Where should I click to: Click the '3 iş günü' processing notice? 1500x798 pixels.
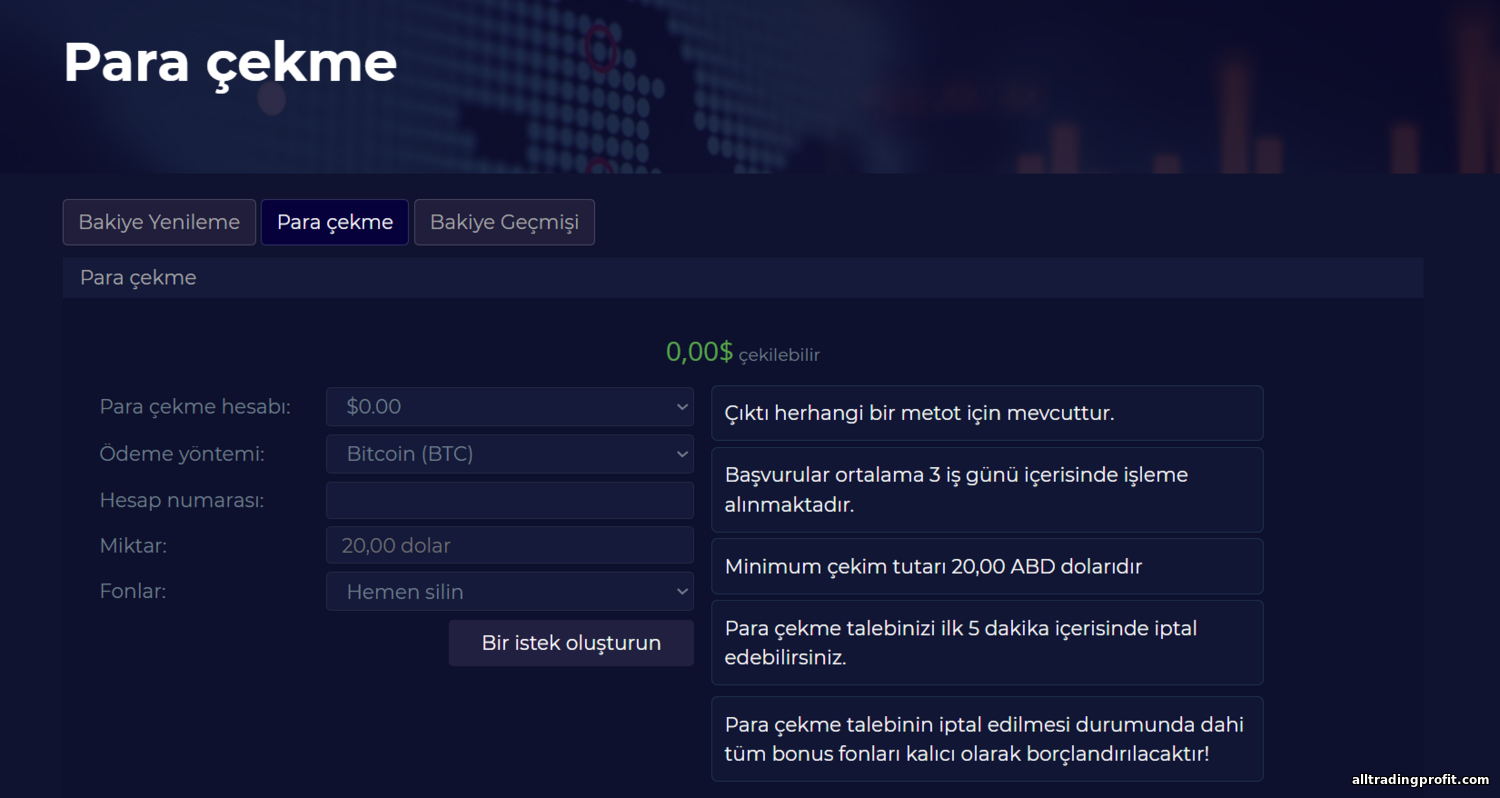[986, 489]
